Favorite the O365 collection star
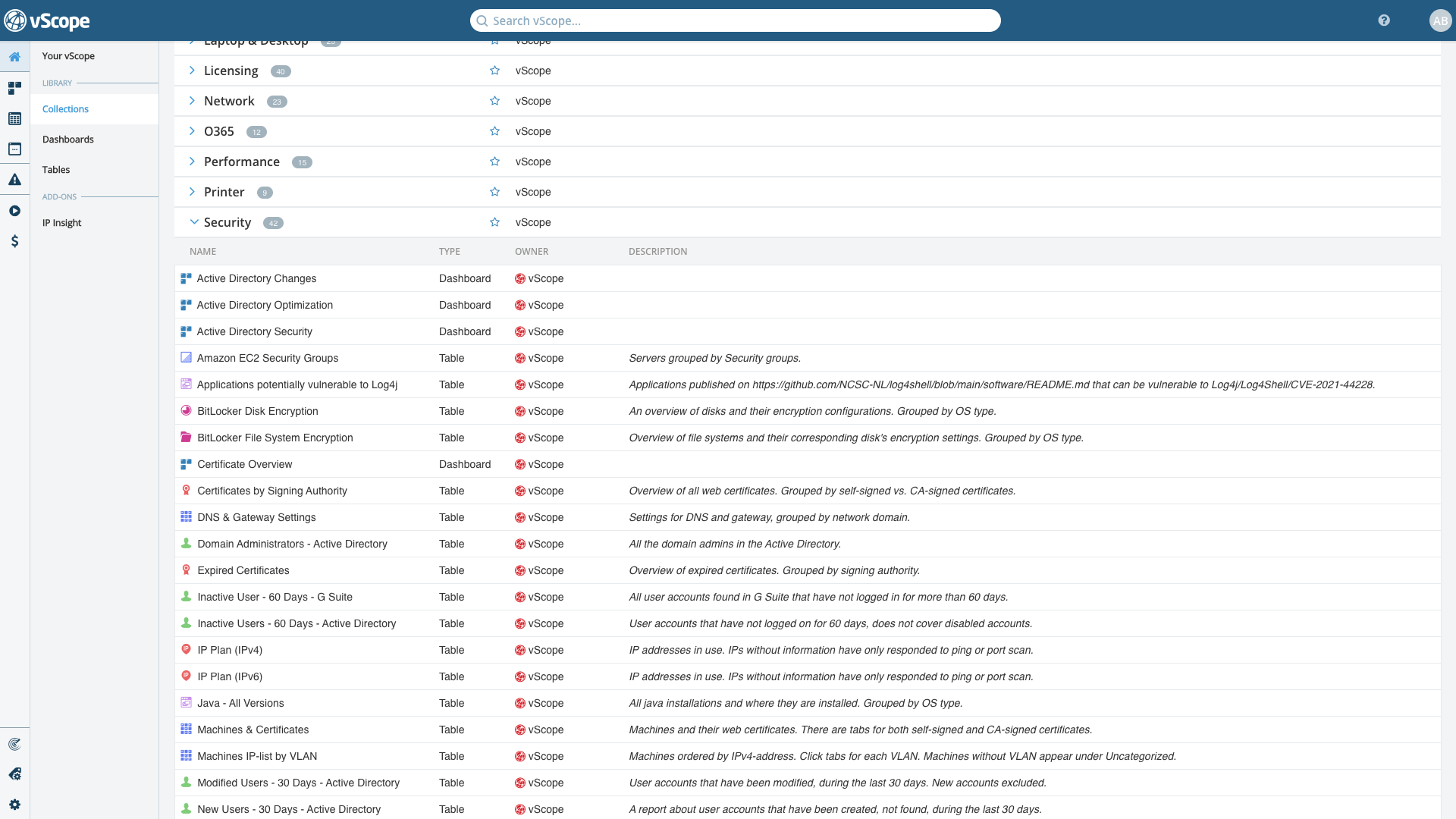 click(494, 131)
